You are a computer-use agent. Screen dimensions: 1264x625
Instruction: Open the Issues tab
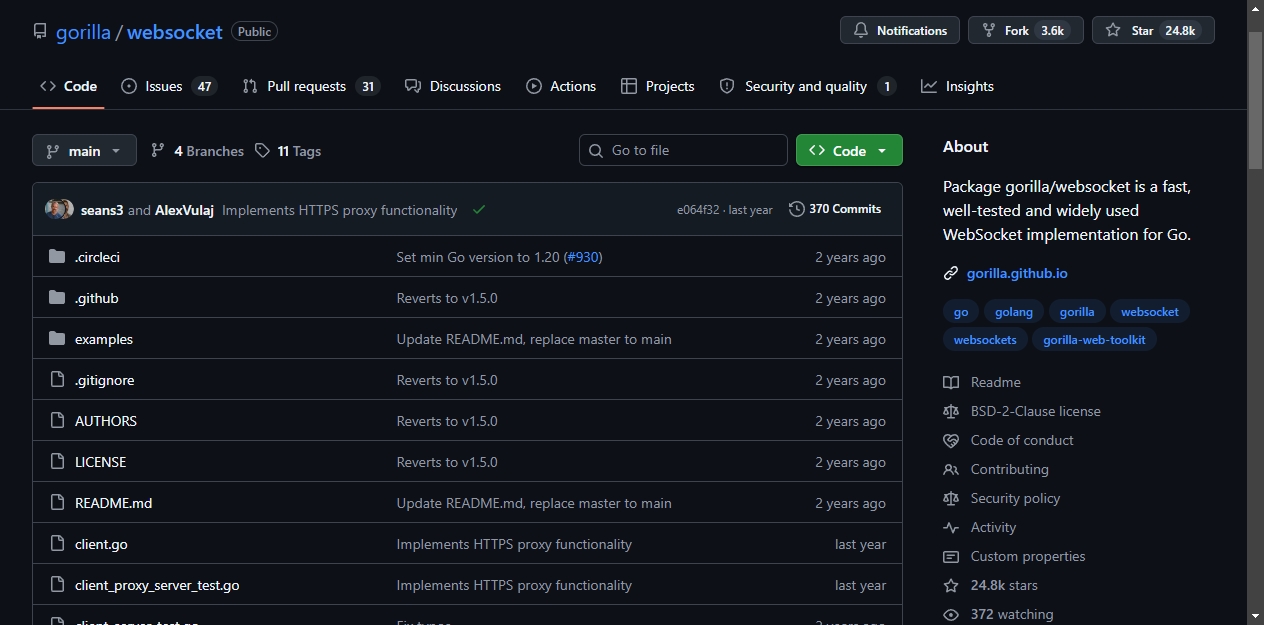[x=168, y=86]
